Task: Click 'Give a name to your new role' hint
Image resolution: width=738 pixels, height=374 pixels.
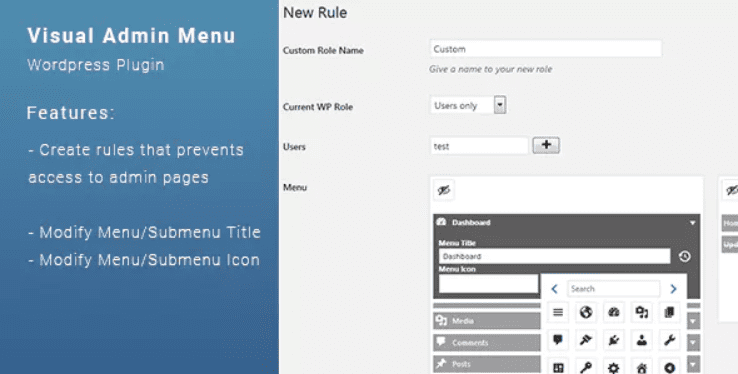Action: (490, 69)
